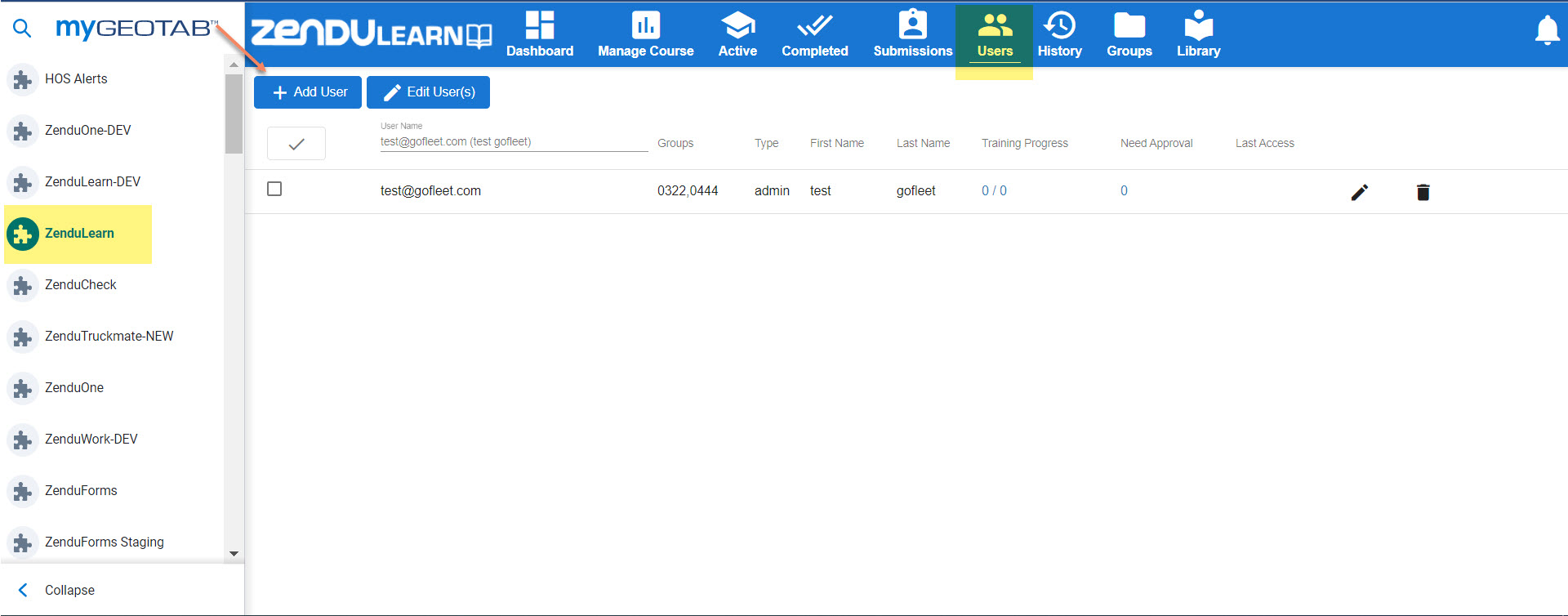
Task: Click the Last Access column header
Action: point(1264,143)
